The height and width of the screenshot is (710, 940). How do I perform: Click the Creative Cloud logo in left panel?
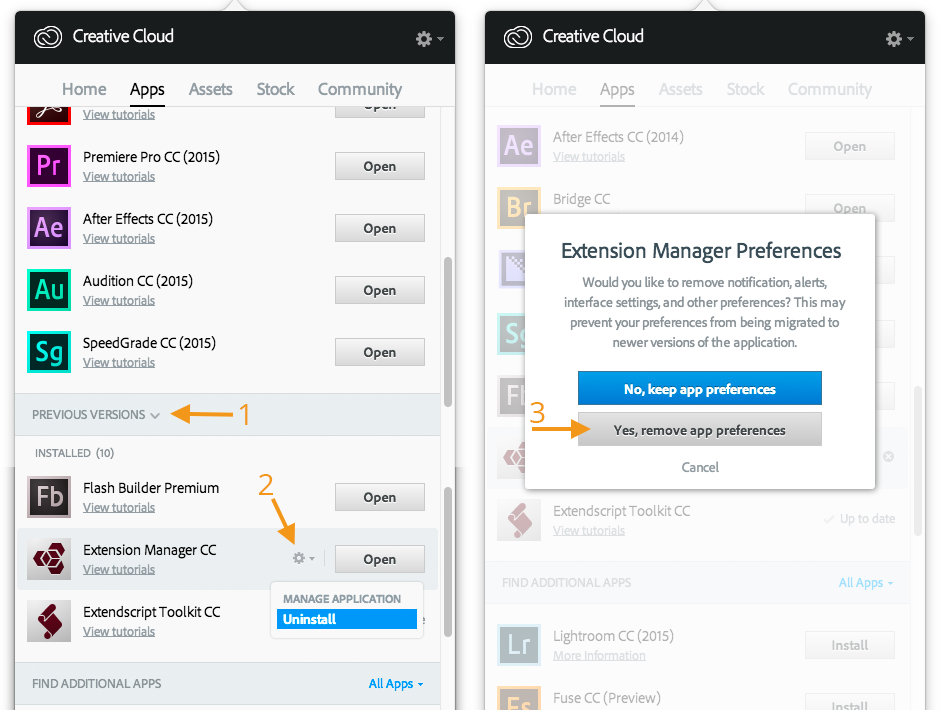coord(48,37)
